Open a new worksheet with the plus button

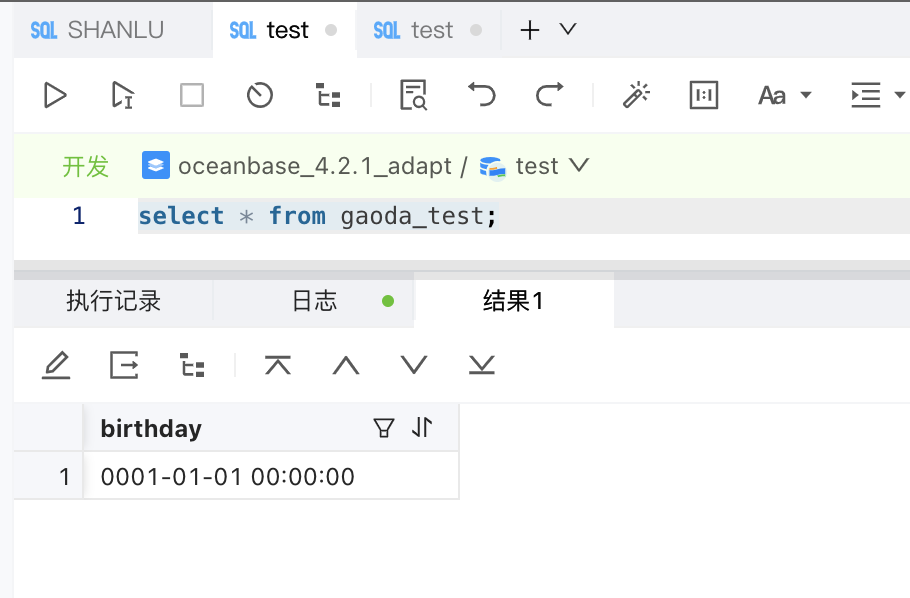529,30
